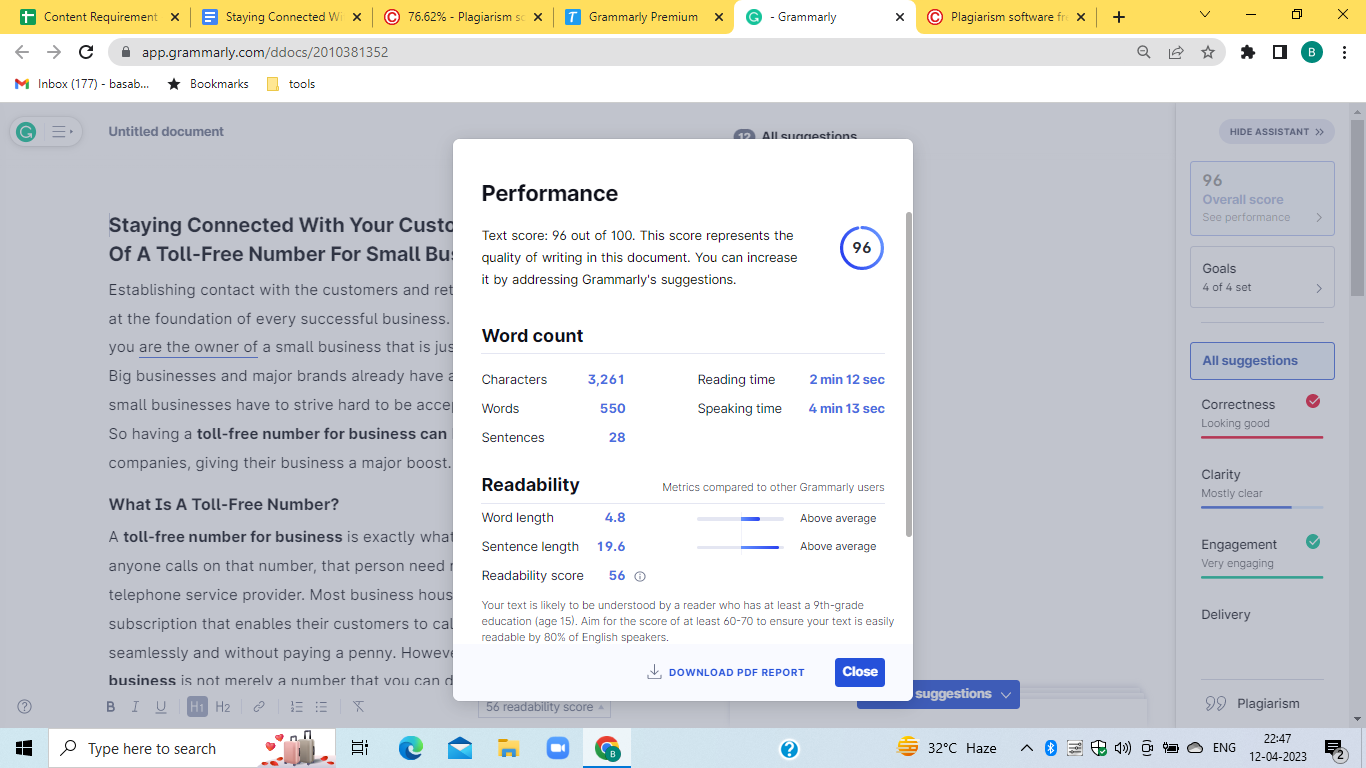Open the Plagiarism check
Image resolution: width=1366 pixels, height=768 pixels.
[1252, 703]
